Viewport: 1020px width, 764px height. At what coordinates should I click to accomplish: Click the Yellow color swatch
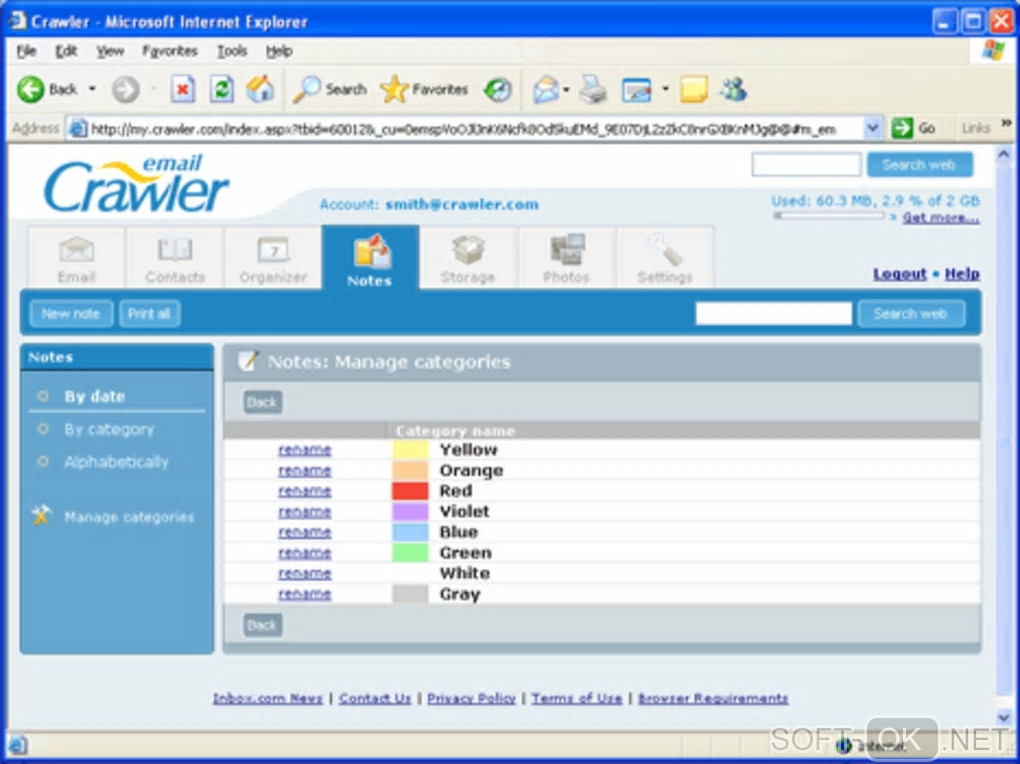[x=410, y=450]
